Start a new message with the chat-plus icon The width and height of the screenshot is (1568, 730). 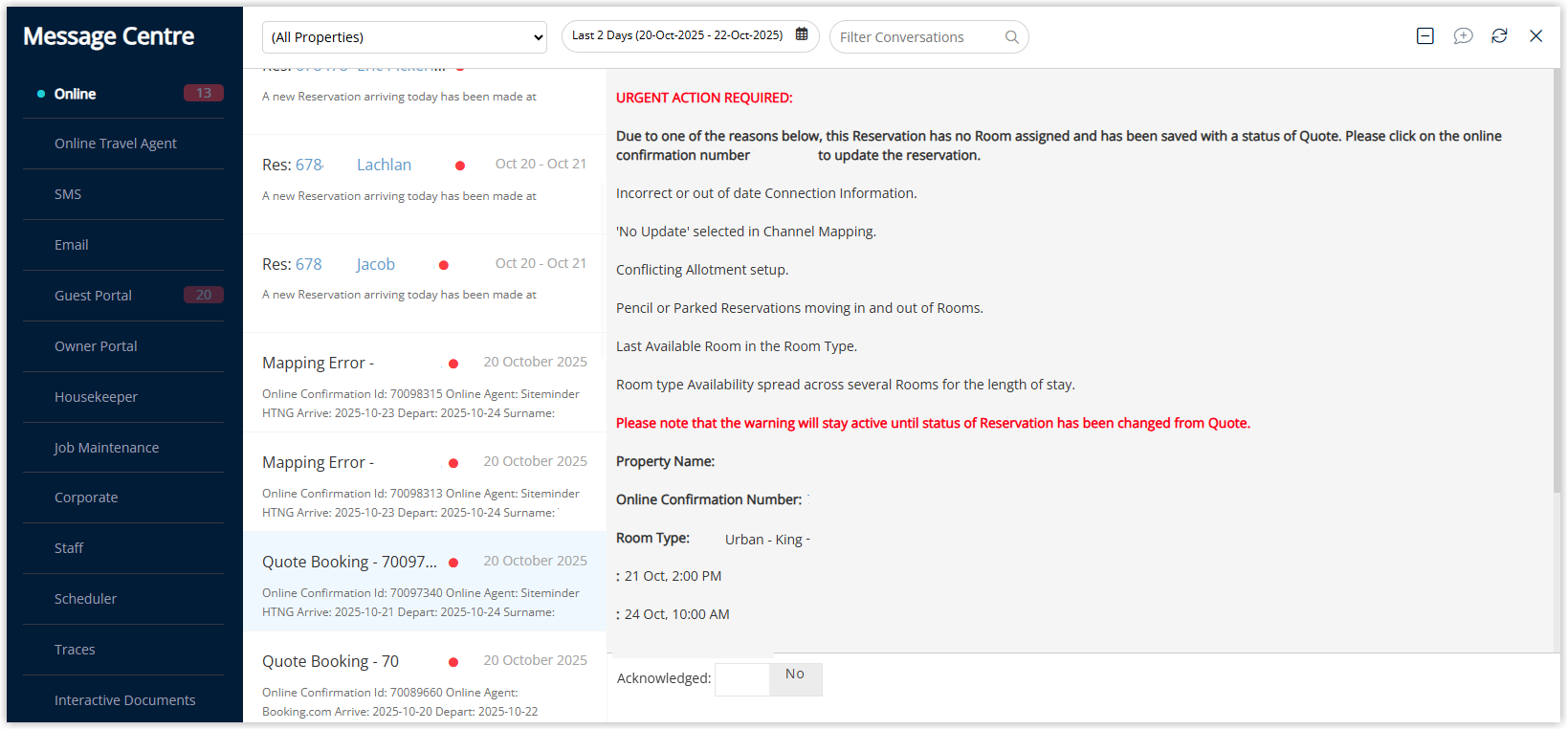click(1463, 36)
